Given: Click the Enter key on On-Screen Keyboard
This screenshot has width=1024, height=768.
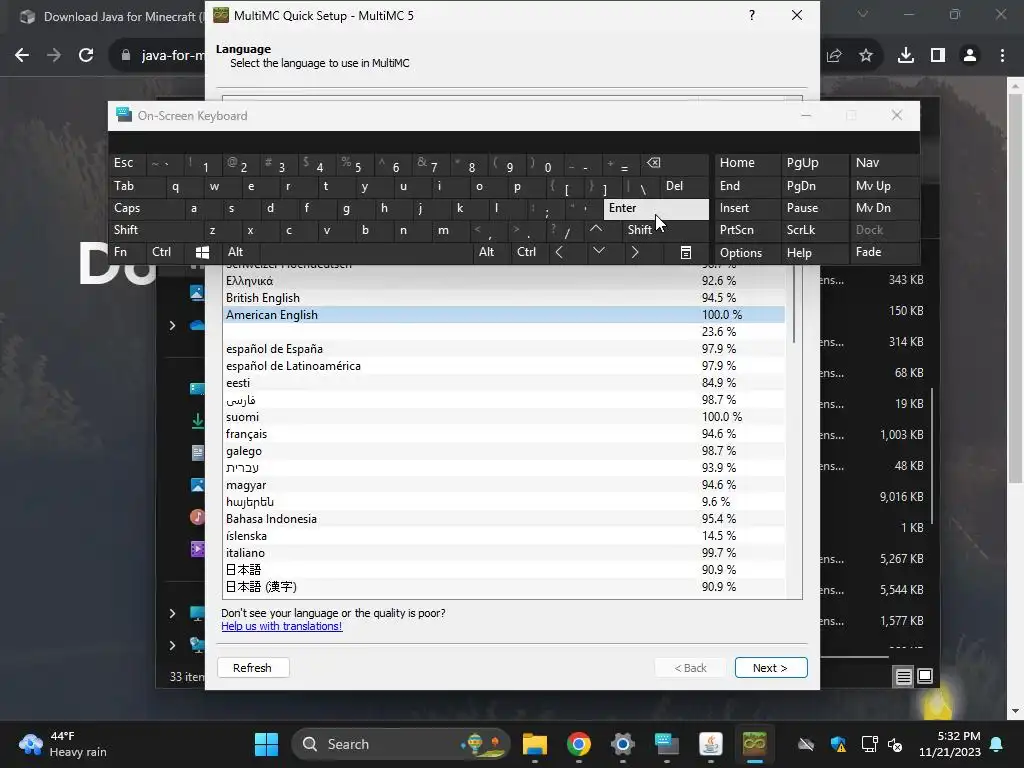Looking at the screenshot, I should point(656,208).
